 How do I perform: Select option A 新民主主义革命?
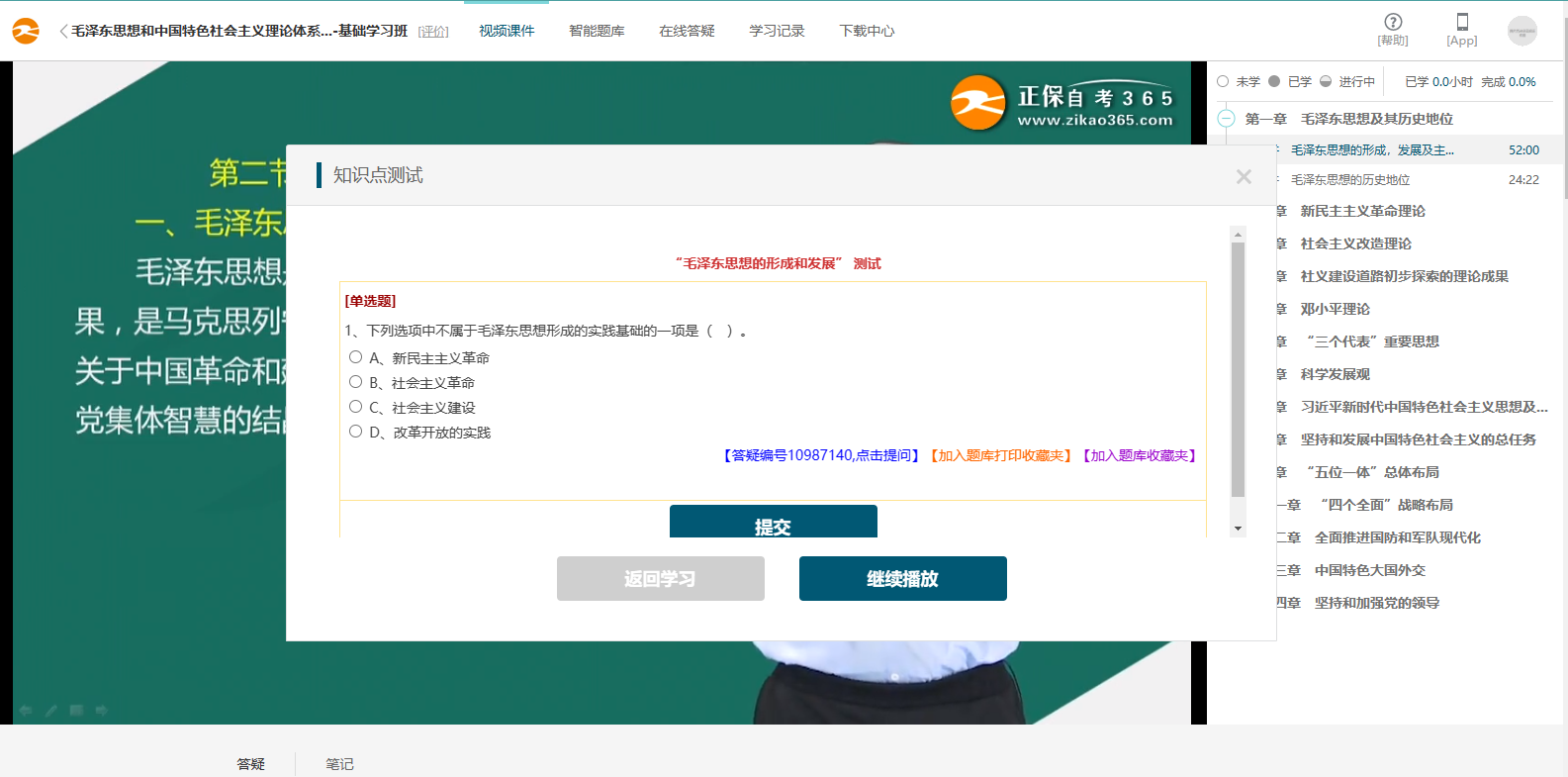(x=355, y=357)
